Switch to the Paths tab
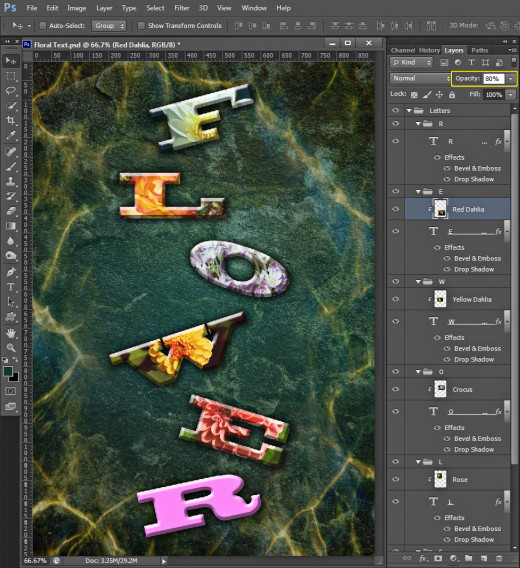This screenshot has width=520, height=568. pyautogui.click(x=479, y=50)
